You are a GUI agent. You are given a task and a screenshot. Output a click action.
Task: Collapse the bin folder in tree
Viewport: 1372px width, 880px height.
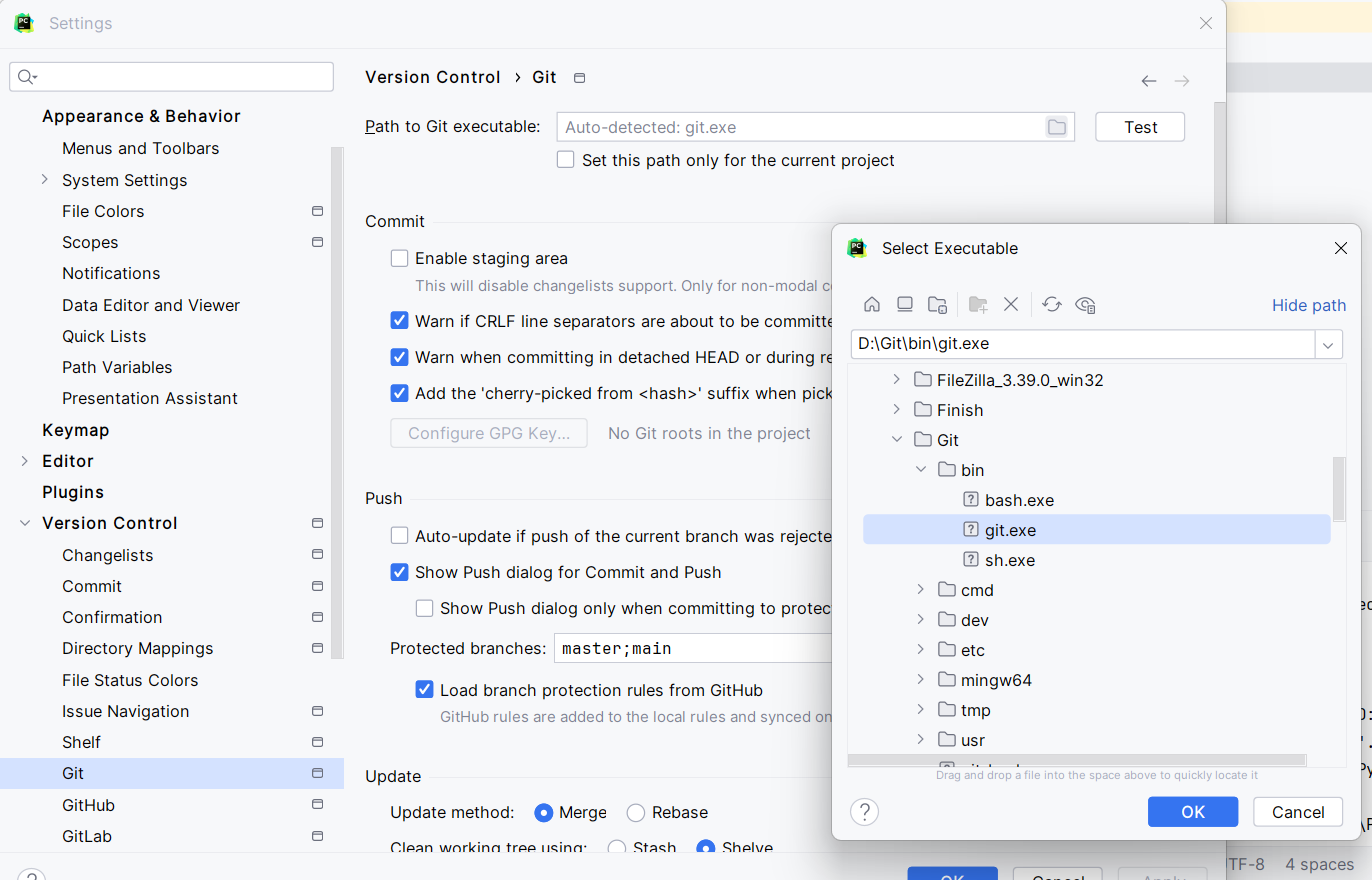click(921, 470)
